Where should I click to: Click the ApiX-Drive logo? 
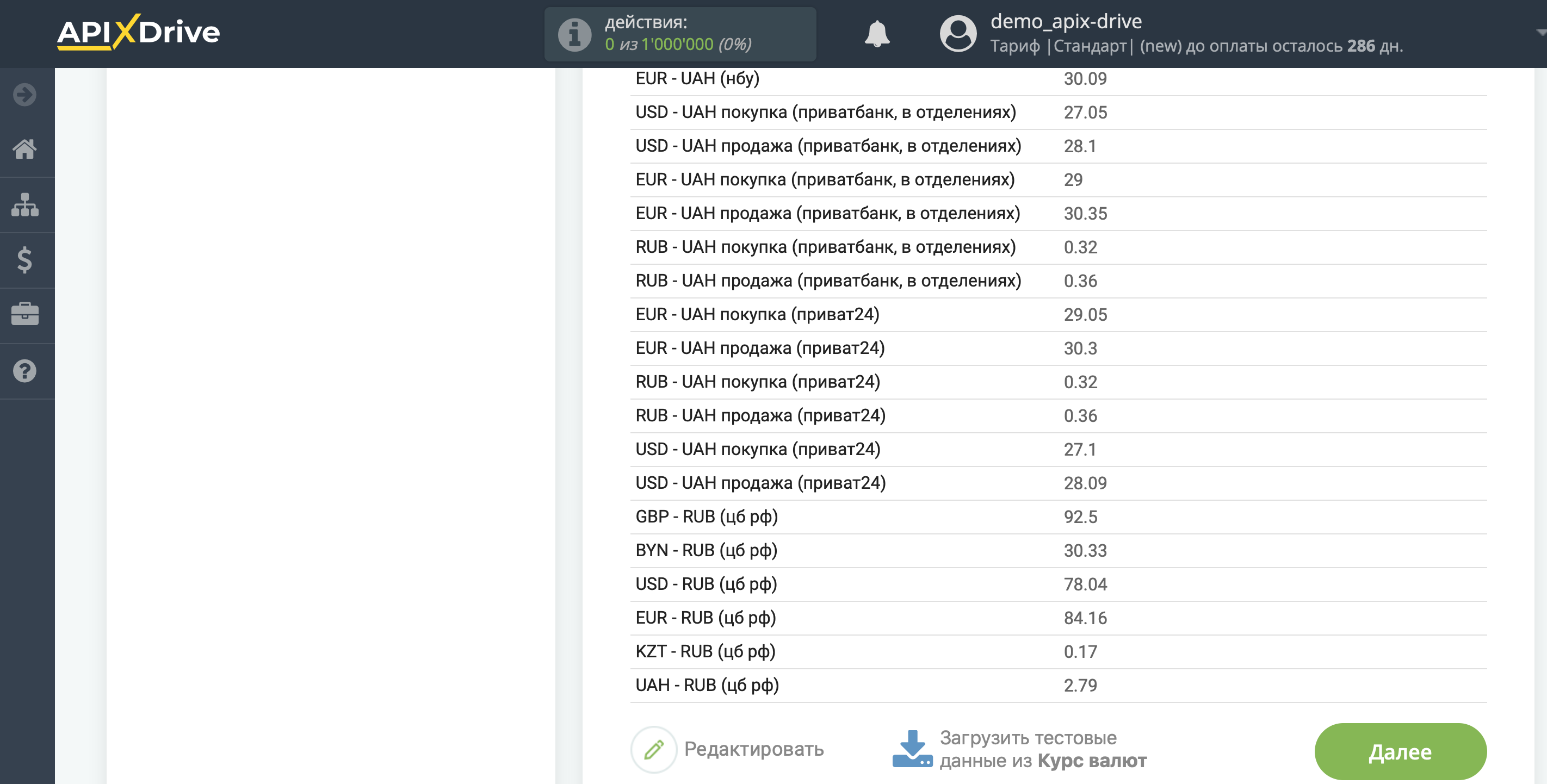[139, 32]
